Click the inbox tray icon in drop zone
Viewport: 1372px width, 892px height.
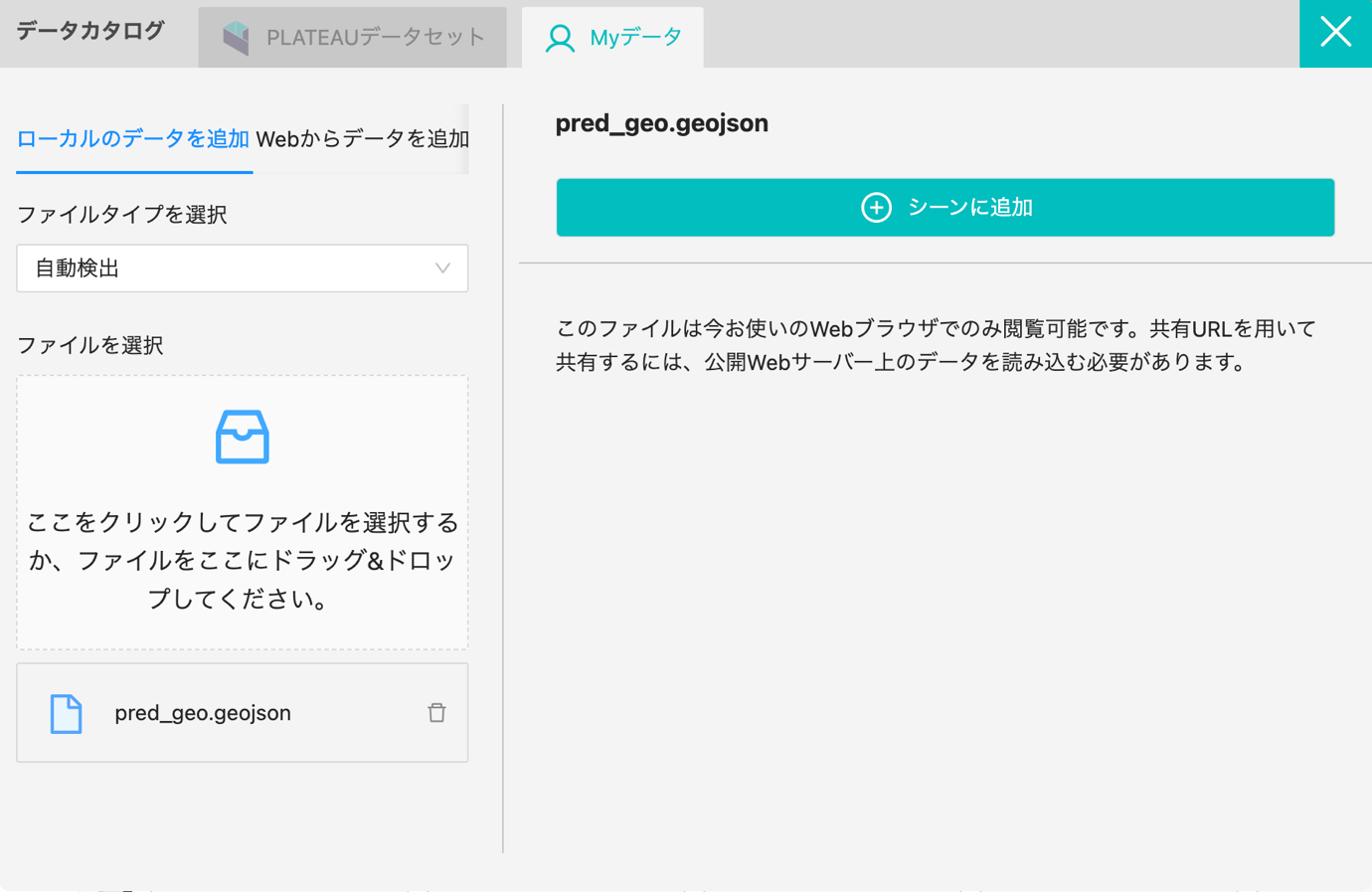(x=243, y=437)
